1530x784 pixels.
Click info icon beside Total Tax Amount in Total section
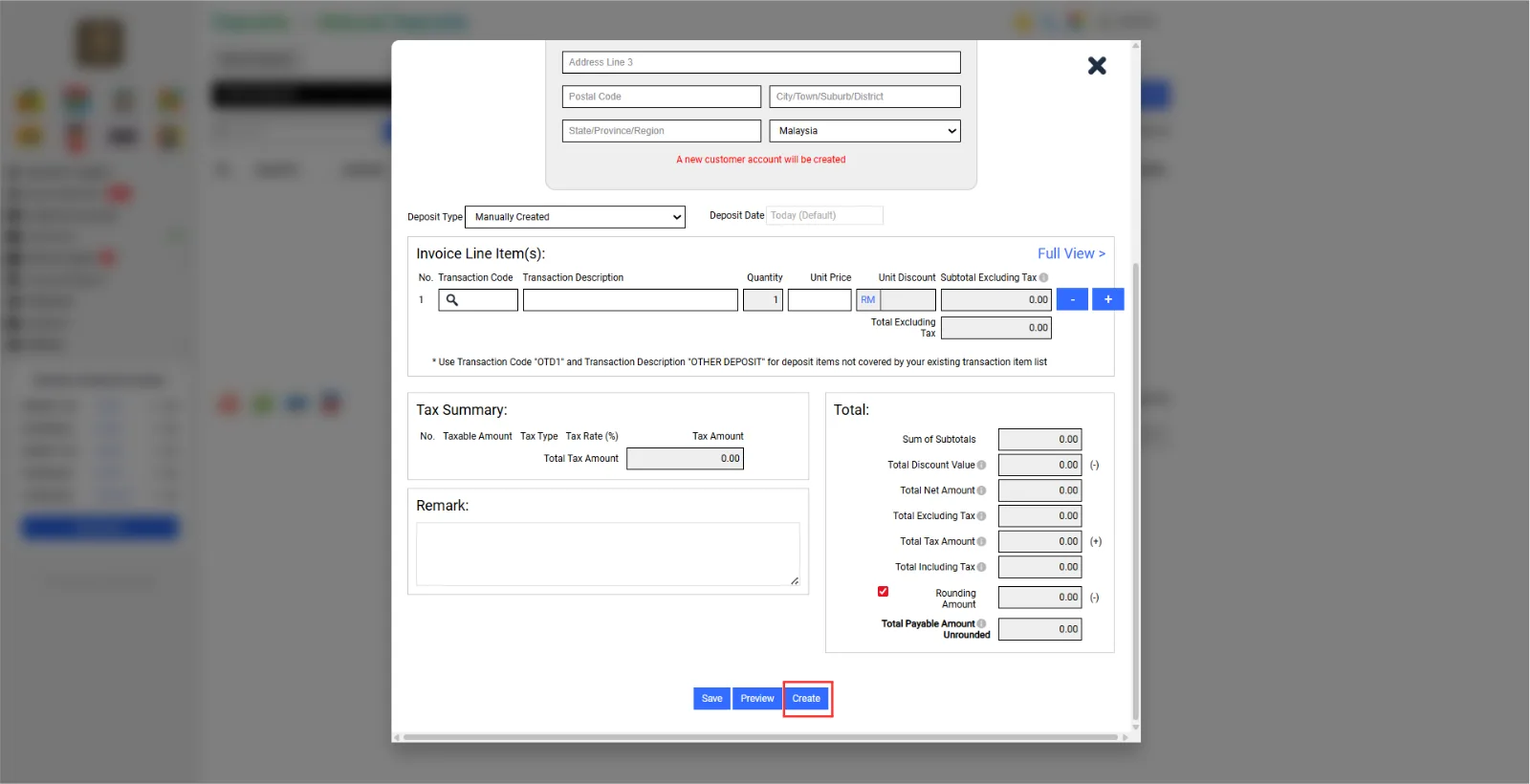tap(981, 542)
